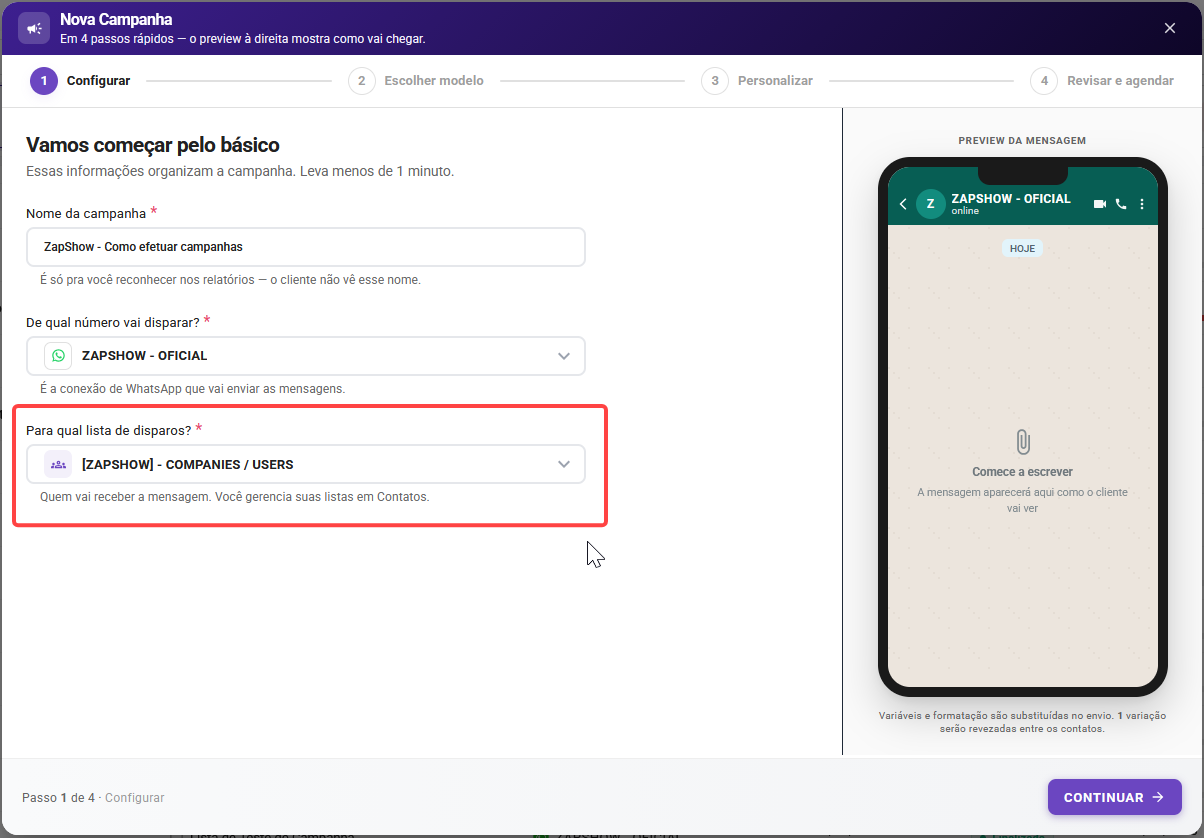
Task: Go to step 2 Escolher modelo
Action: (416, 81)
